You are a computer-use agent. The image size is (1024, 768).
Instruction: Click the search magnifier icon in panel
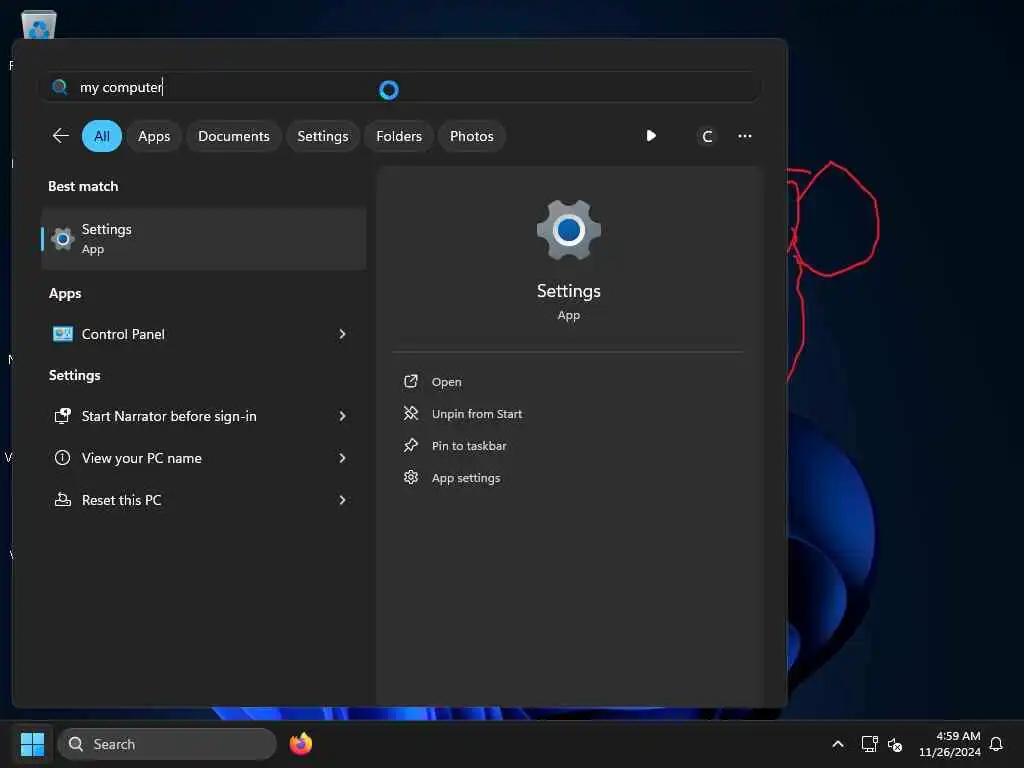coord(59,86)
